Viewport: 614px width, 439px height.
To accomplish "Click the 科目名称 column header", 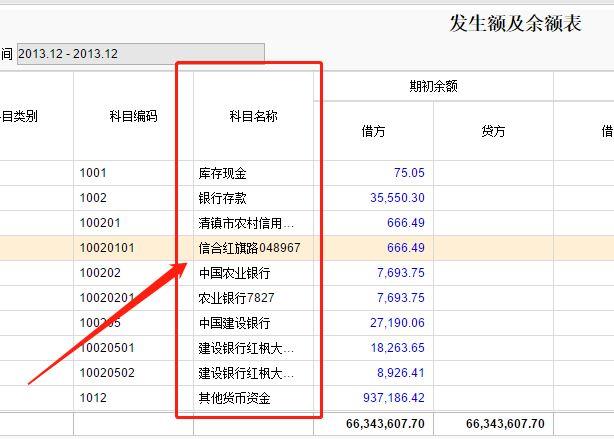I will [253, 116].
